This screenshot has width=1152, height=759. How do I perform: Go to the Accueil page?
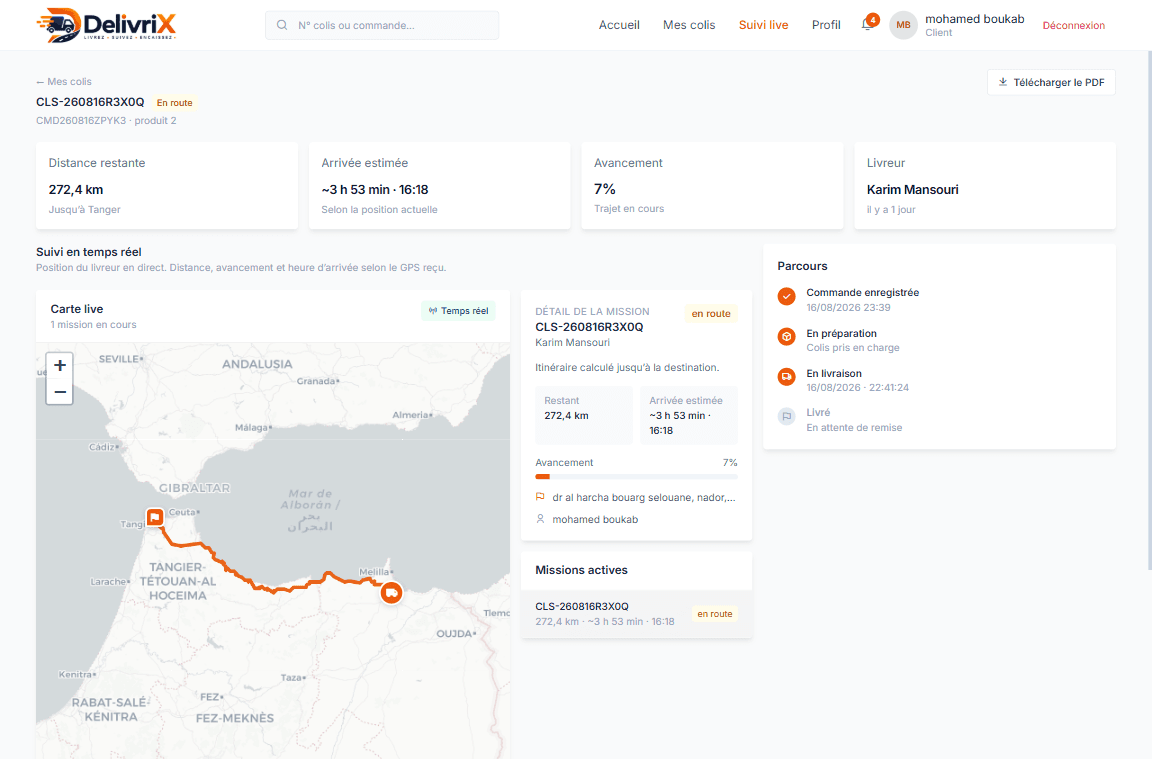[x=619, y=25]
